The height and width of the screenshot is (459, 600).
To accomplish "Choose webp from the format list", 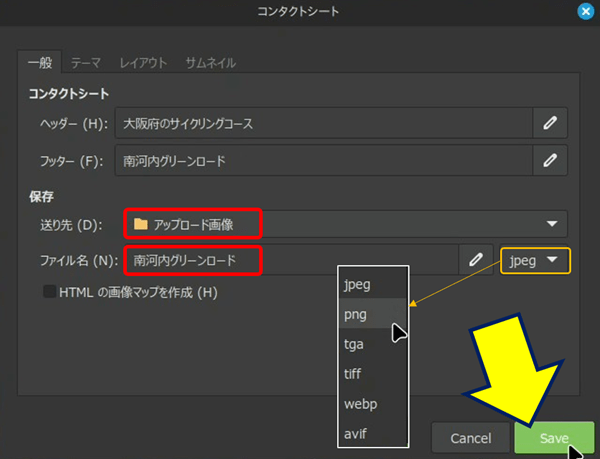I will pyautogui.click(x=372, y=404).
